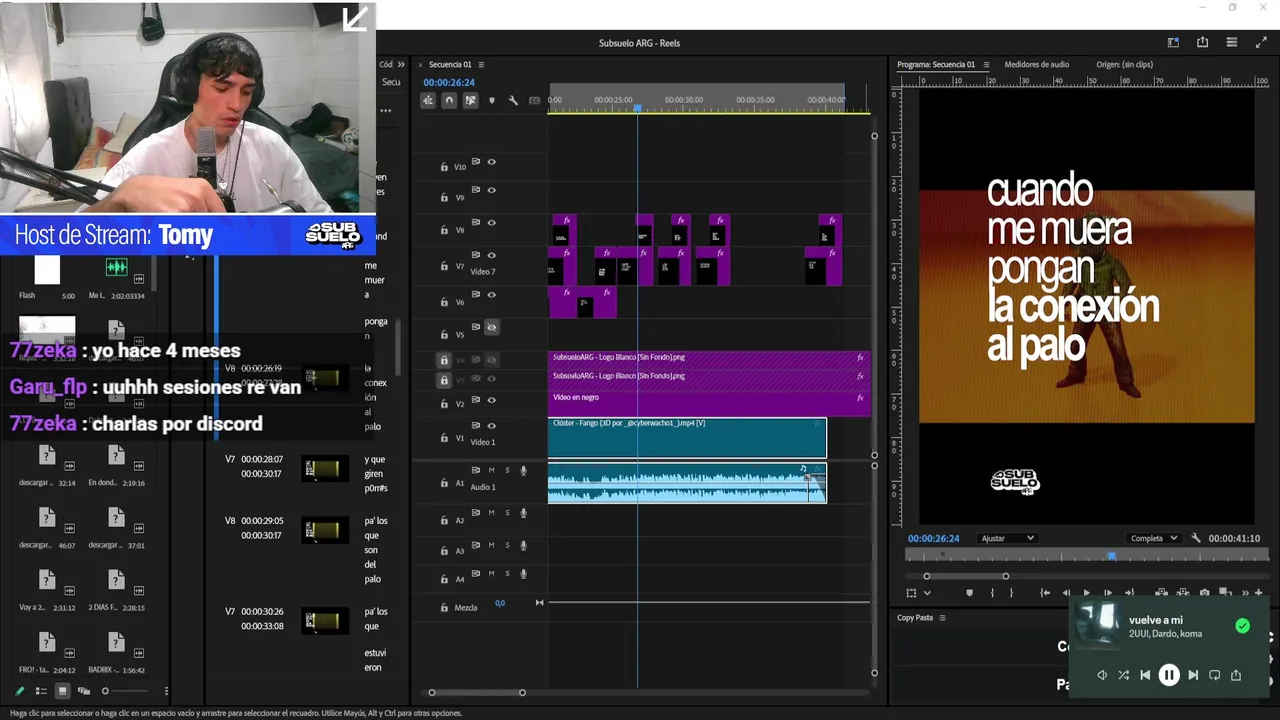The image size is (1280, 720).
Task: Click the 00:00:30:00 mark on timeline ruler
Action: click(684, 100)
